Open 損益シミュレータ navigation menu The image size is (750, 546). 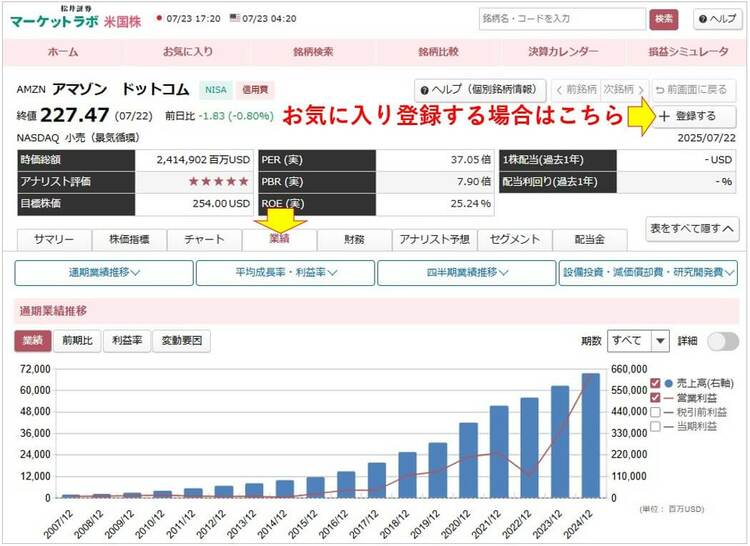pos(688,52)
